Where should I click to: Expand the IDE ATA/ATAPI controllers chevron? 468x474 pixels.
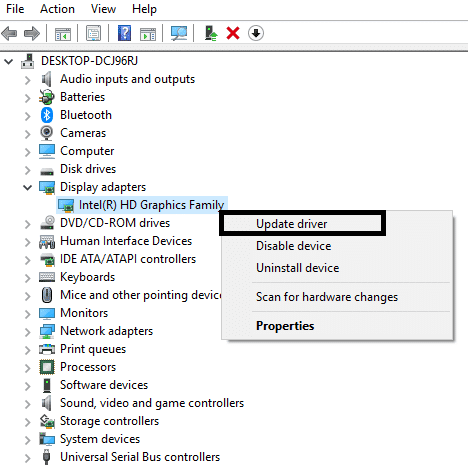[27, 260]
